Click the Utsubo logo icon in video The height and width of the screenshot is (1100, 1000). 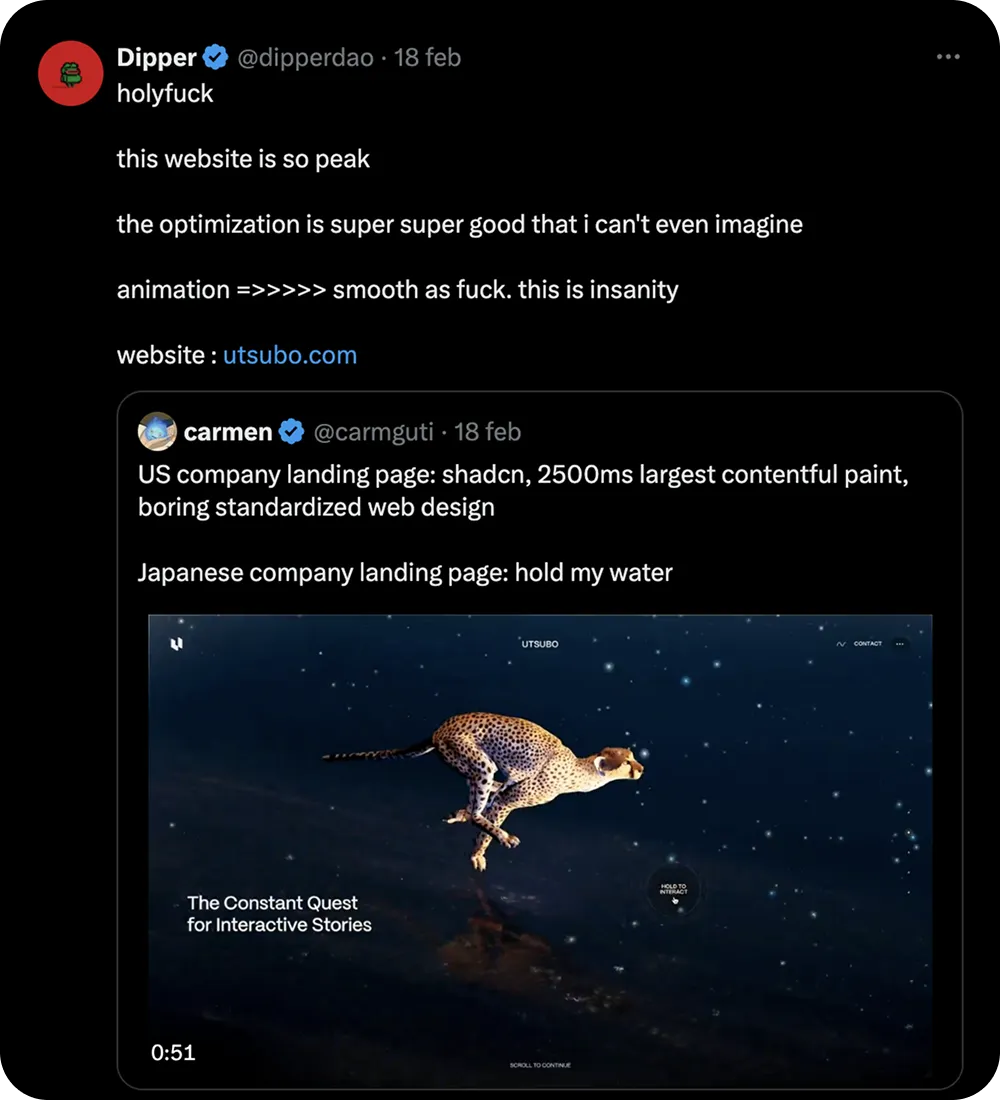177,645
